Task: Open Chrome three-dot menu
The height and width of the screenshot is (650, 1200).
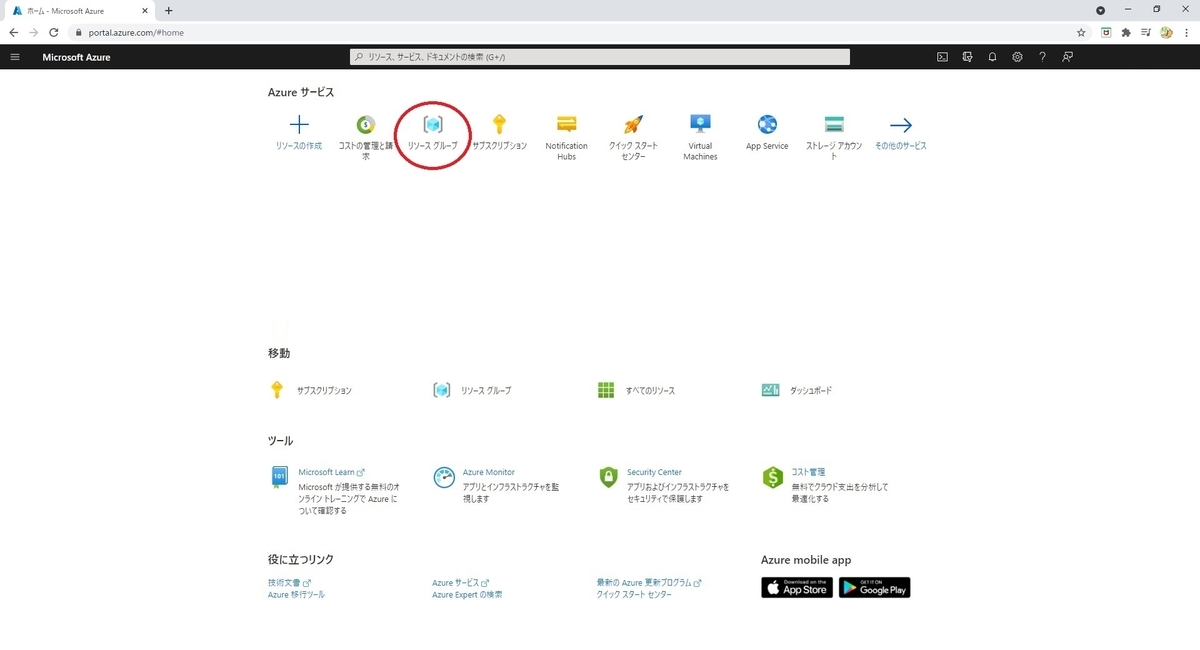Action: 1186,32
